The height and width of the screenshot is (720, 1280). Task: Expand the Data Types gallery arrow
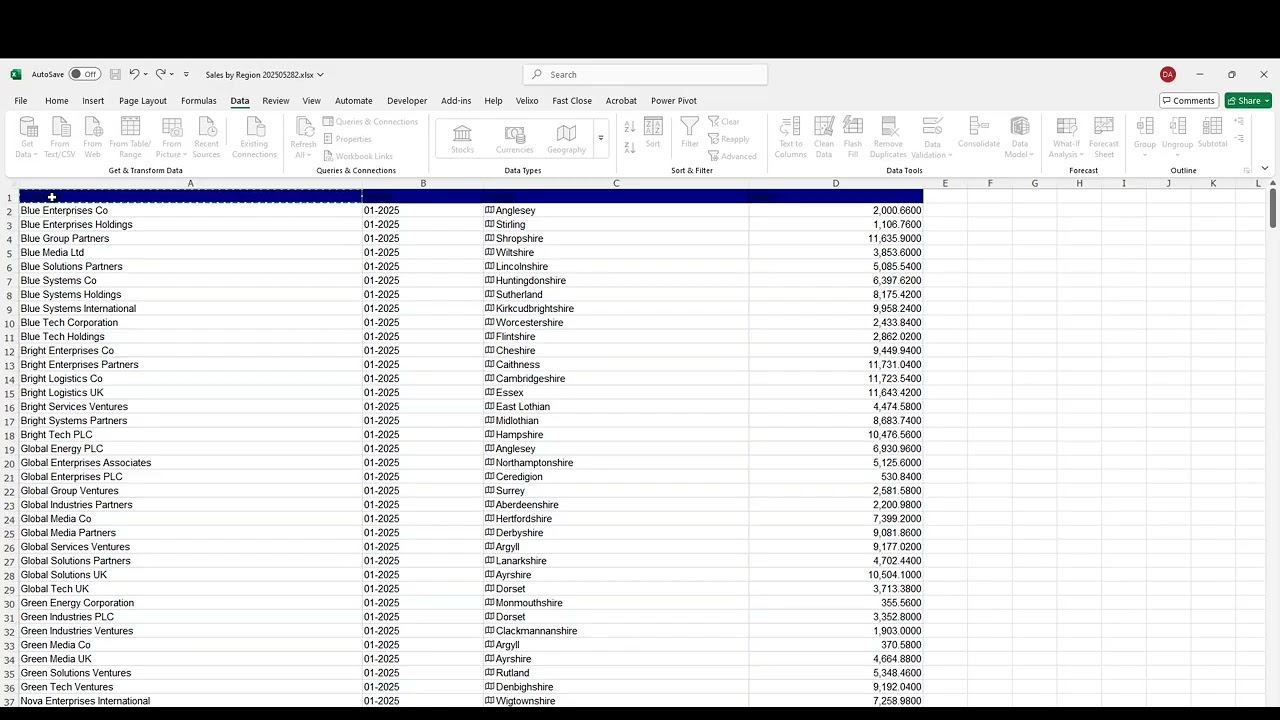pyautogui.click(x=601, y=139)
